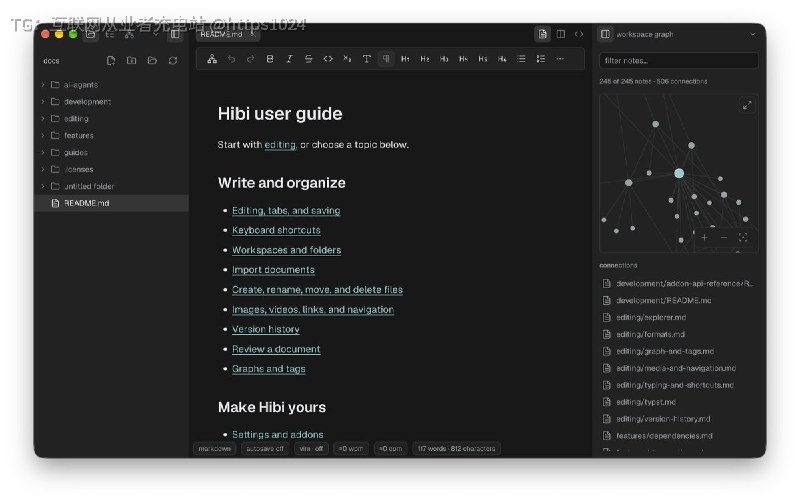The height and width of the screenshot is (503, 800).
Task: Expand the licenses folder
Action: [x=111, y=169]
